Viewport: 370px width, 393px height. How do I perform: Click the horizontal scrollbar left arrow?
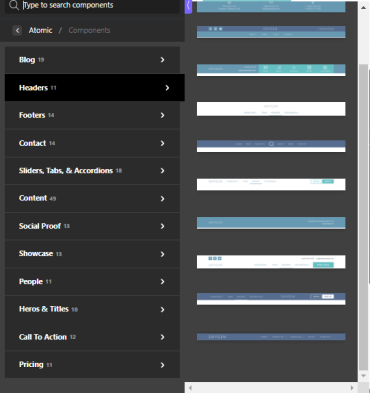tap(190, 388)
